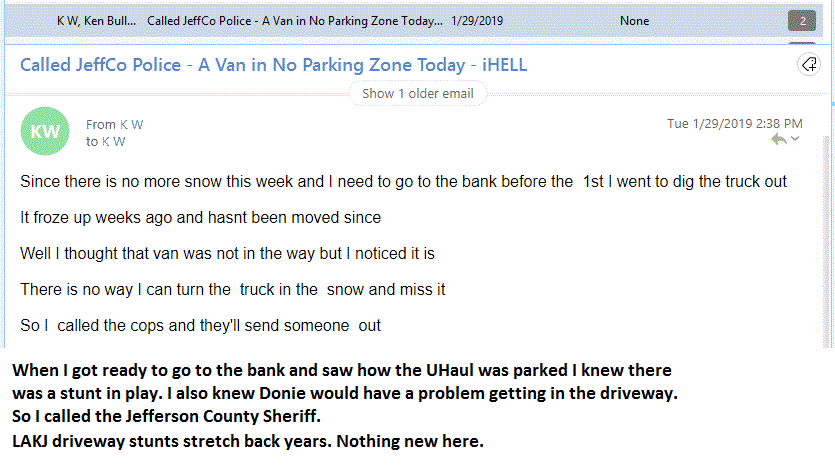Click the KW sender avatar
Screen dimensions: 835x469
coord(46,132)
